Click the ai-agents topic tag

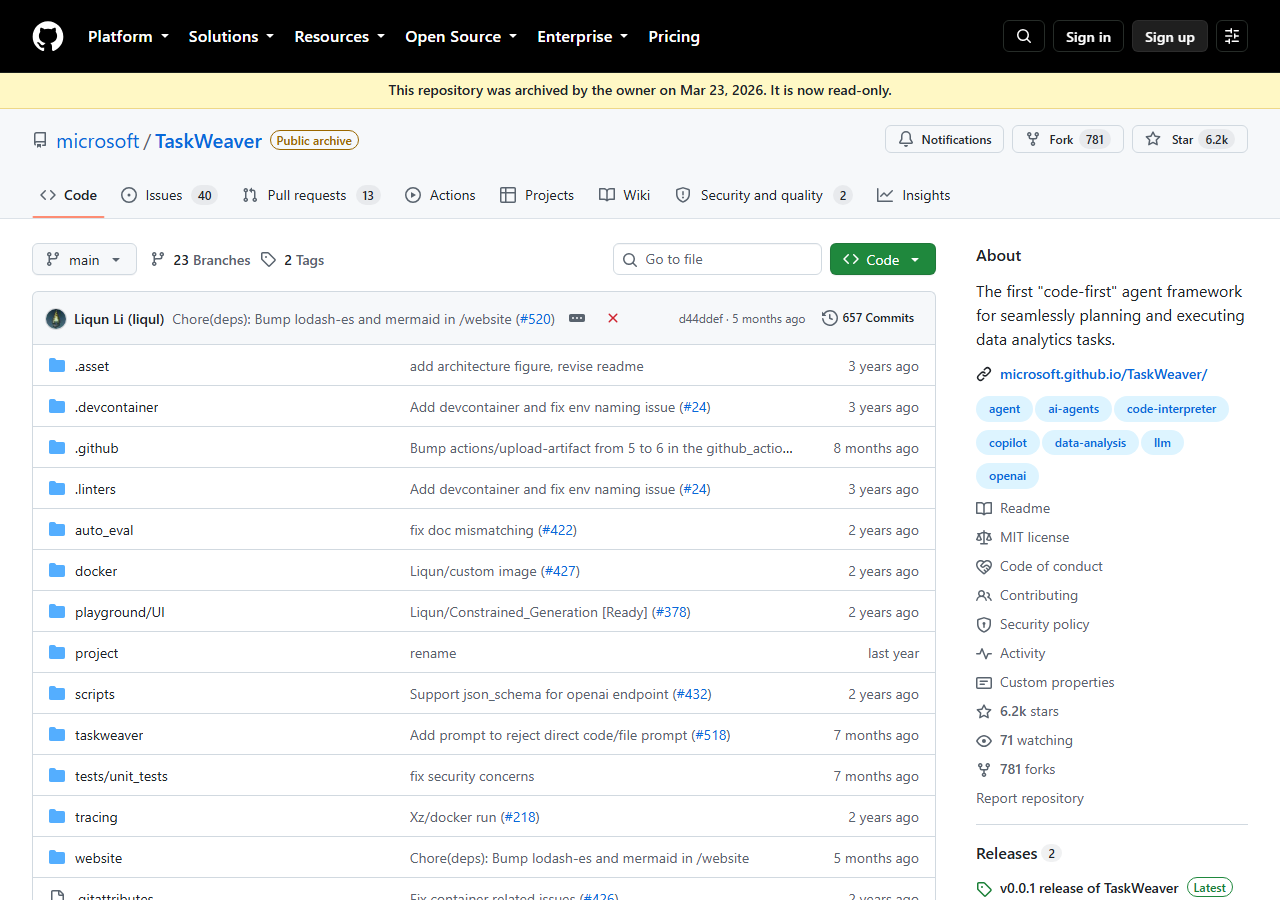(1074, 409)
